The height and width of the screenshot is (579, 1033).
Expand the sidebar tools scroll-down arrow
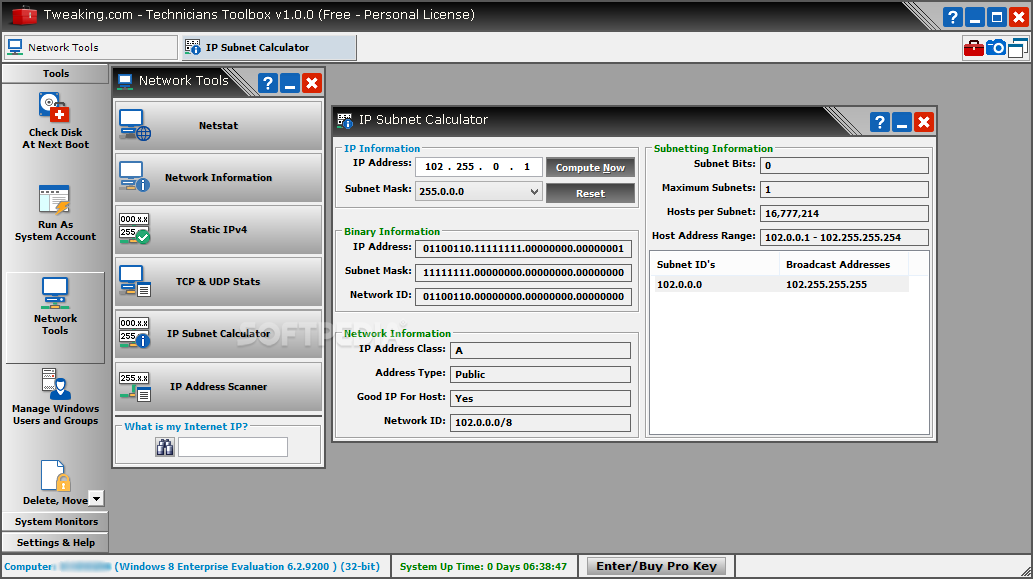pyautogui.click(x=96, y=499)
